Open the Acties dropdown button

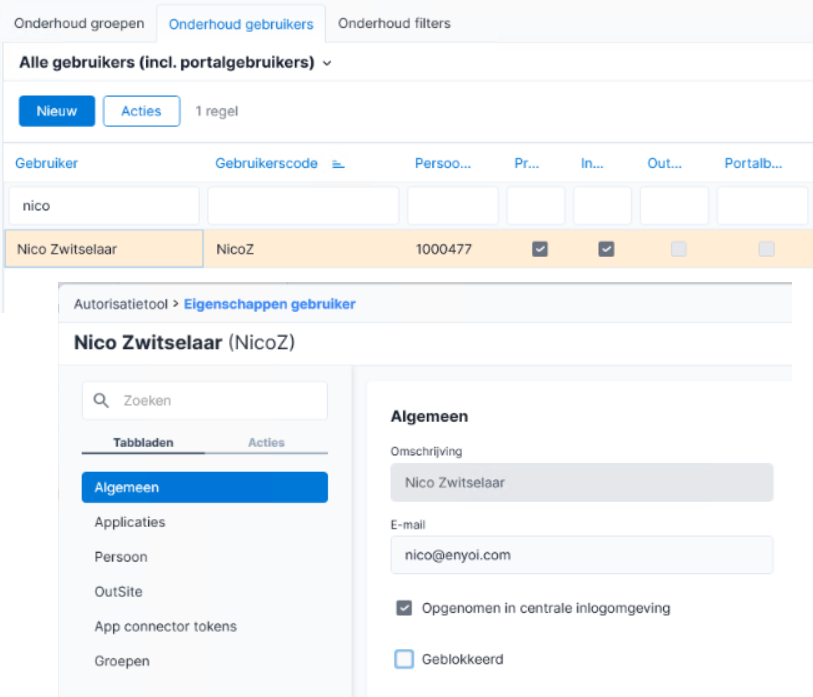click(142, 111)
